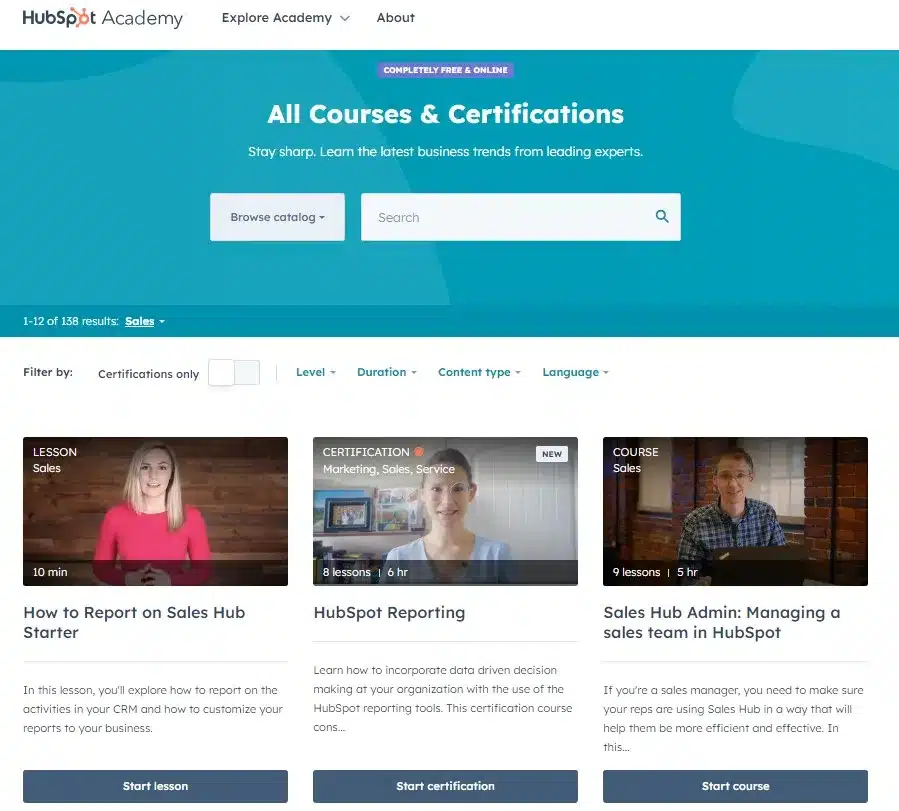This screenshot has height=811, width=899.
Task: Click the Start course button
Action: [735, 786]
